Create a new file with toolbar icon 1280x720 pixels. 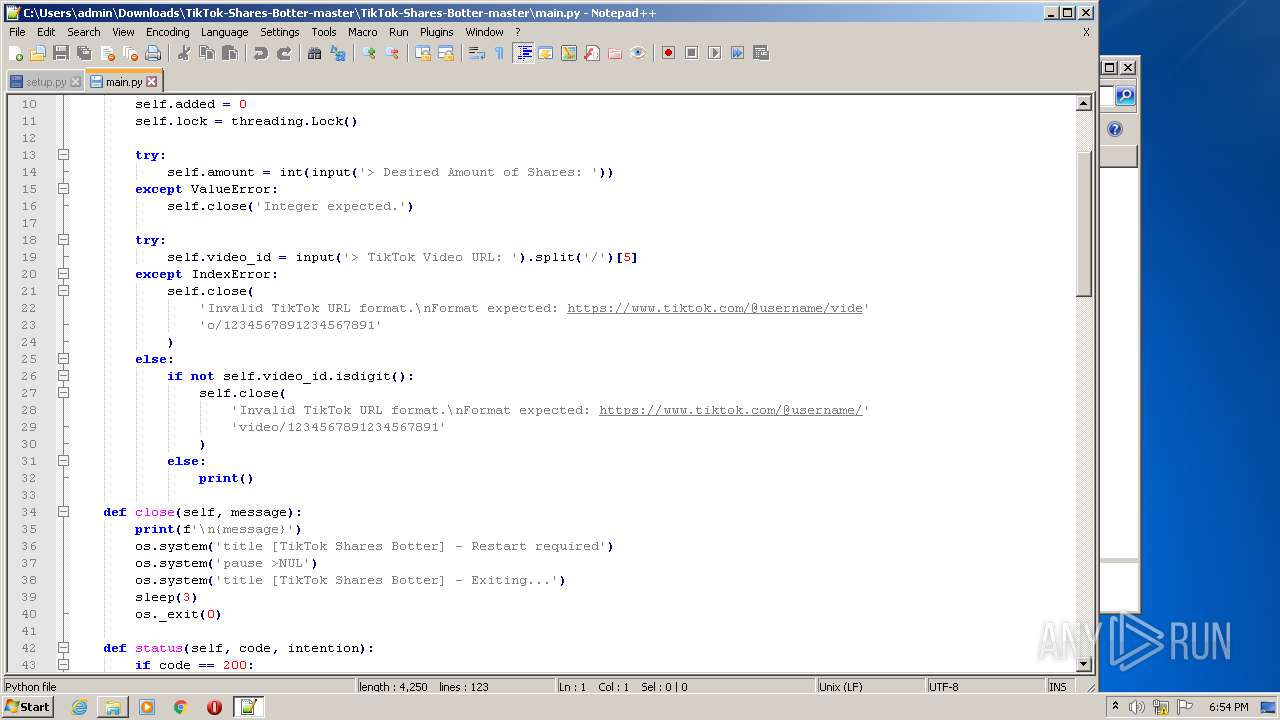pos(16,53)
